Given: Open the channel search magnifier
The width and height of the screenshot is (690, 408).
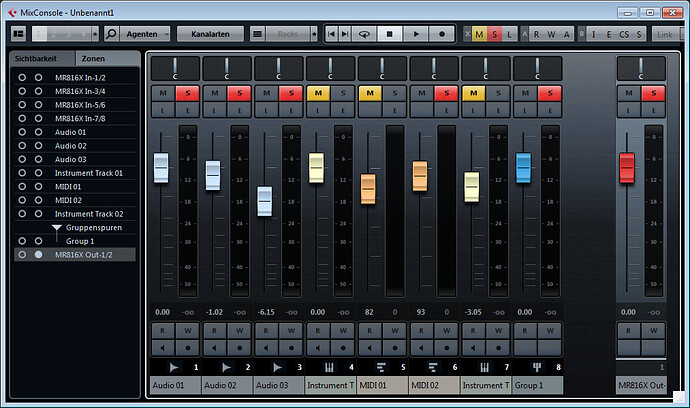Looking at the screenshot, I should (111, 34).
